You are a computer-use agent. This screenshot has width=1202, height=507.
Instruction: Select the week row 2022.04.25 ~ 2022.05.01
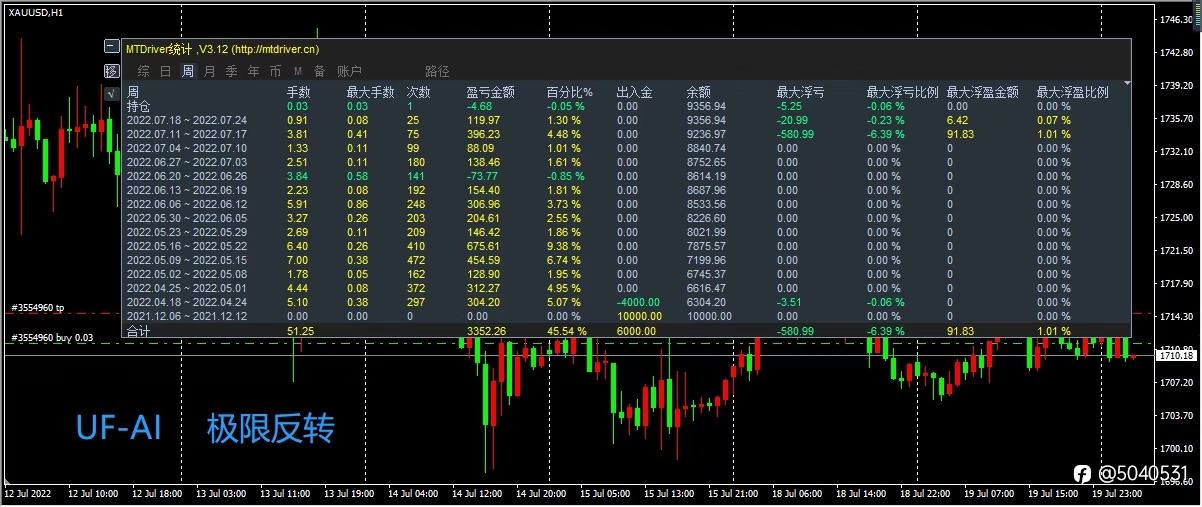click(626, 288)
